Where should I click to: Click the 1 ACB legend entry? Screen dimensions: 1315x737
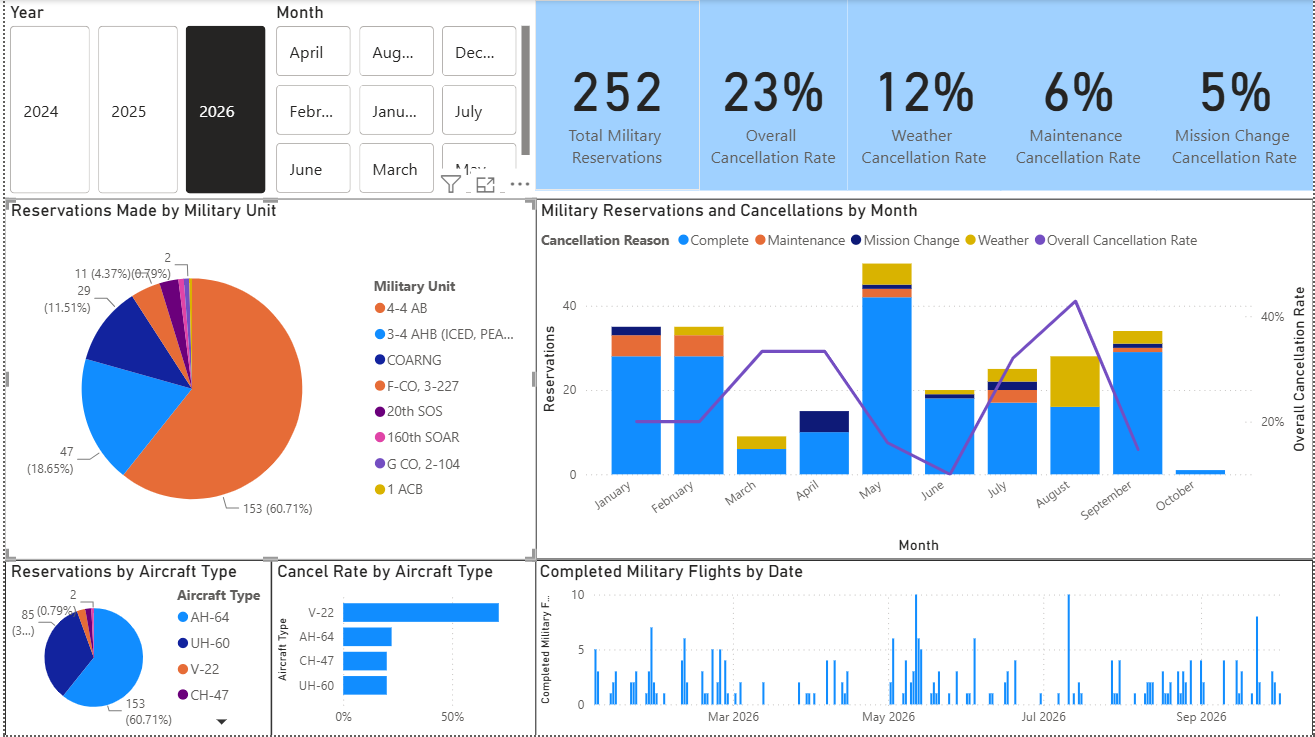pos(400,490)
